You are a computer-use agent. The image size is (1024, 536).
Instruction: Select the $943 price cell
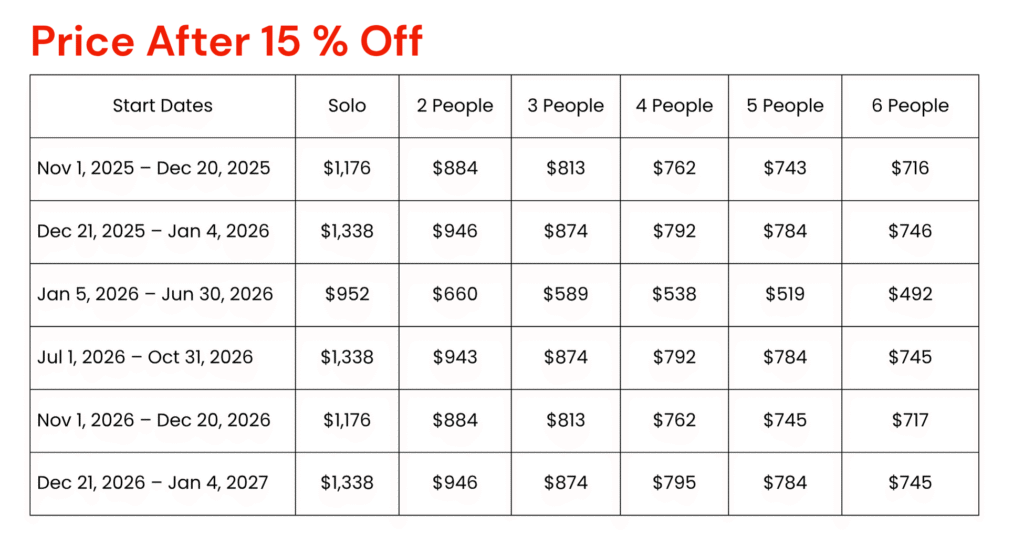coord(455,357)
